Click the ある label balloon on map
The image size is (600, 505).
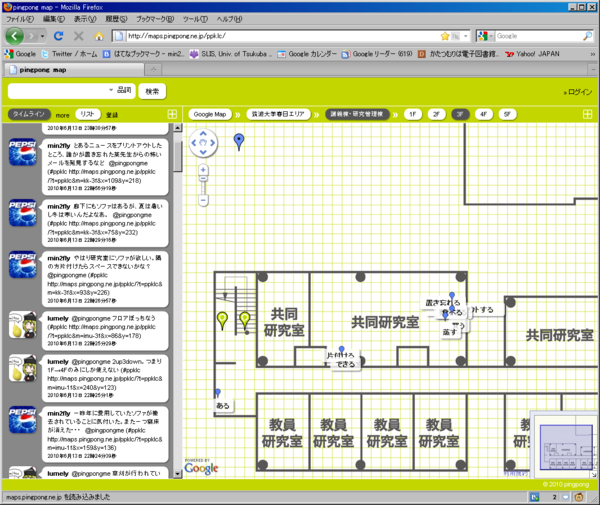pyautogui.click(x=223, y=406)
